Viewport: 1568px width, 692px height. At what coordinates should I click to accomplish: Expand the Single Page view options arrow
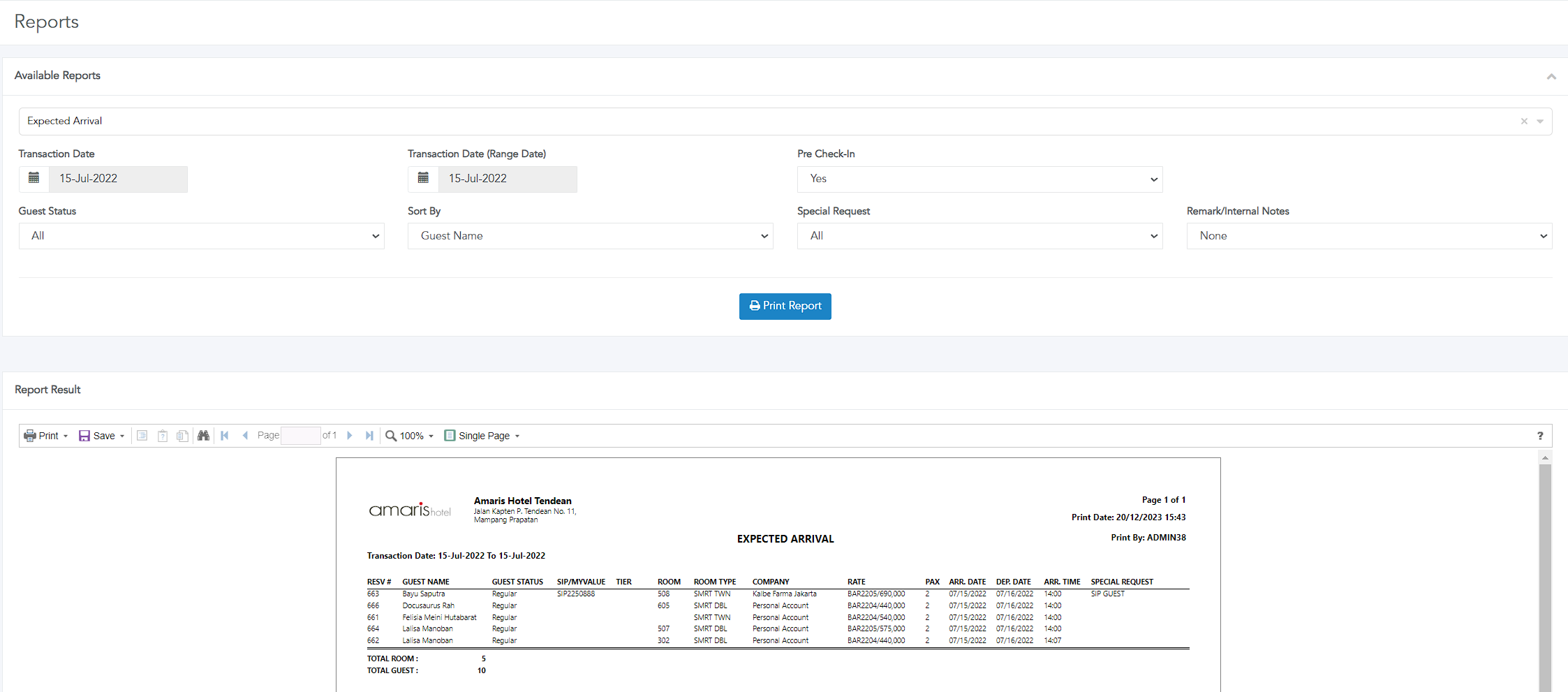coord(517,436)
